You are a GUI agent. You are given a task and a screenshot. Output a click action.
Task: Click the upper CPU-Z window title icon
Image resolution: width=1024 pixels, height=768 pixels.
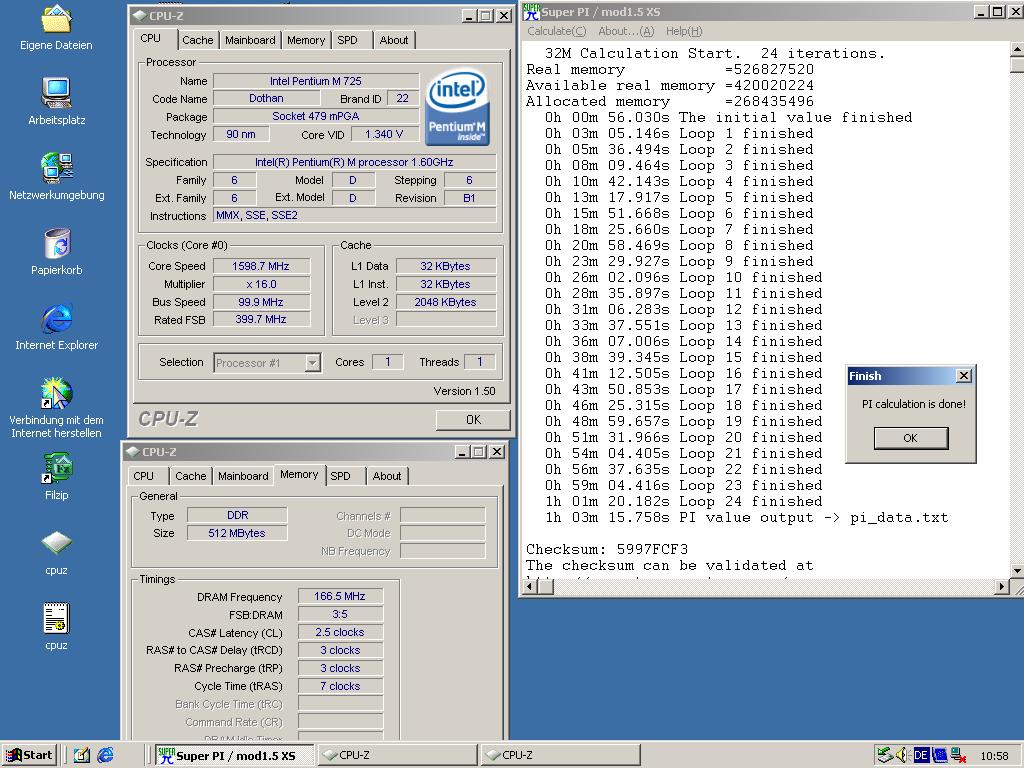[139, 16]
